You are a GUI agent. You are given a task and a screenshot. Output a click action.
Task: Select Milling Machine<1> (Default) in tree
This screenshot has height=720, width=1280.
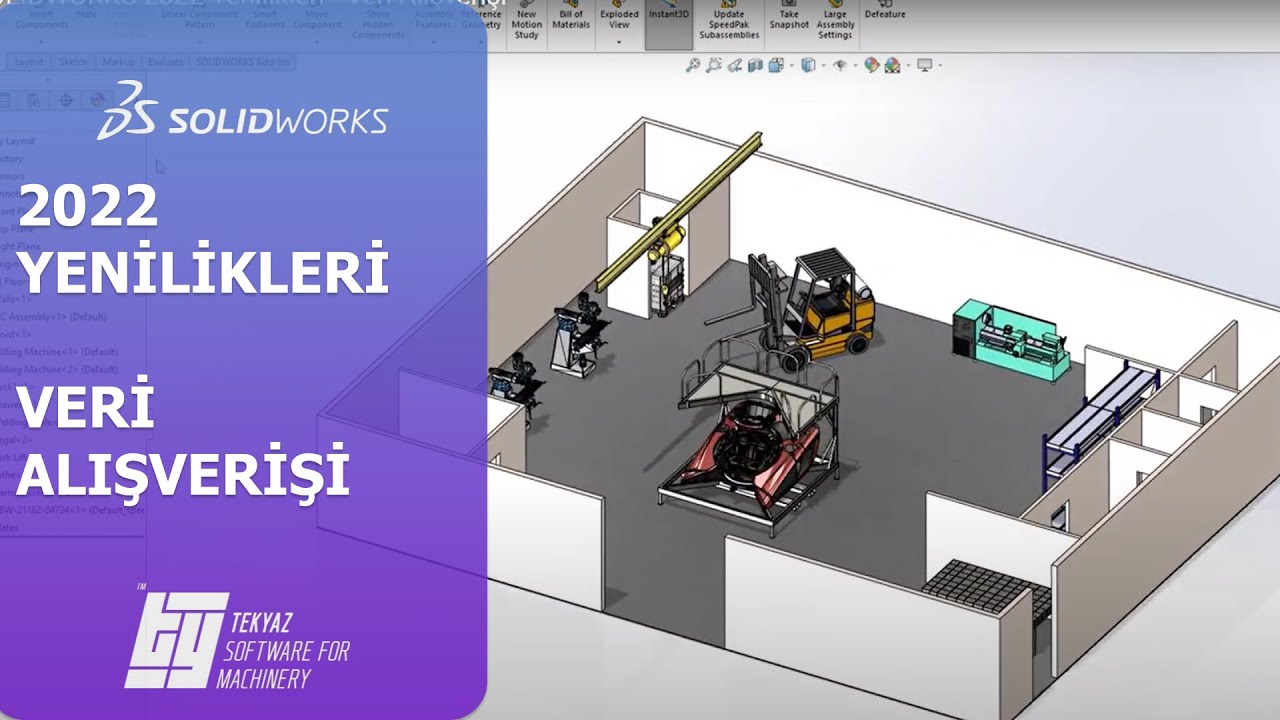tap(59, 352)
